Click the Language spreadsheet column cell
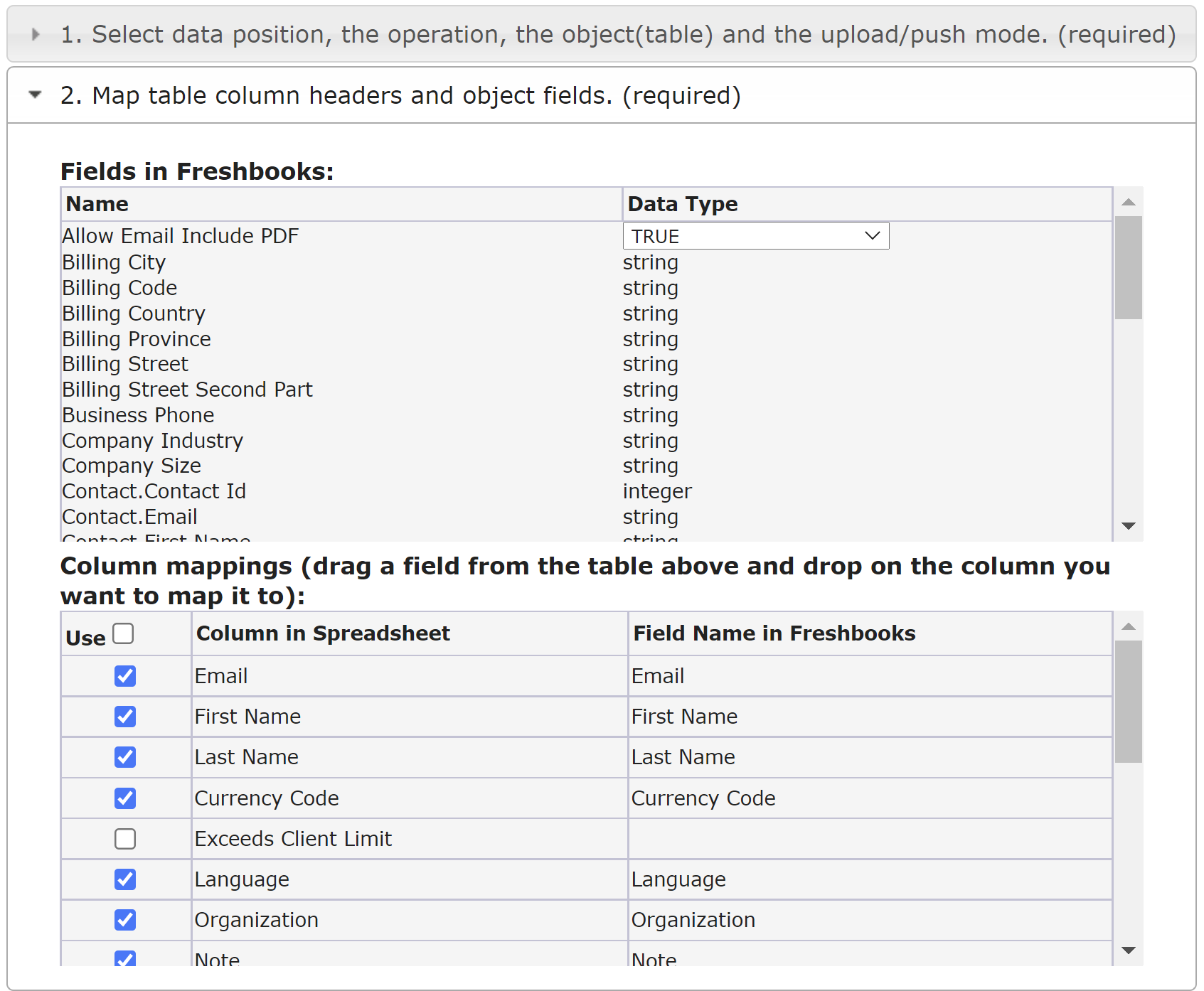1204x991 pixels. click(410, 879)
